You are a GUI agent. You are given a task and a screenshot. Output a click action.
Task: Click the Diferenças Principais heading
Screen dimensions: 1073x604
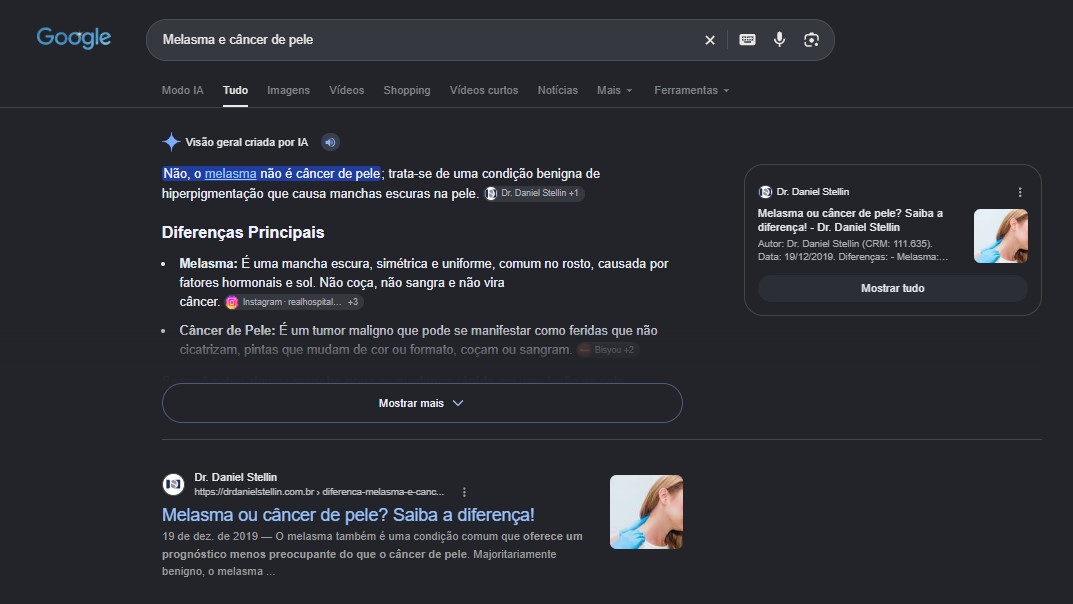(243, 233)
